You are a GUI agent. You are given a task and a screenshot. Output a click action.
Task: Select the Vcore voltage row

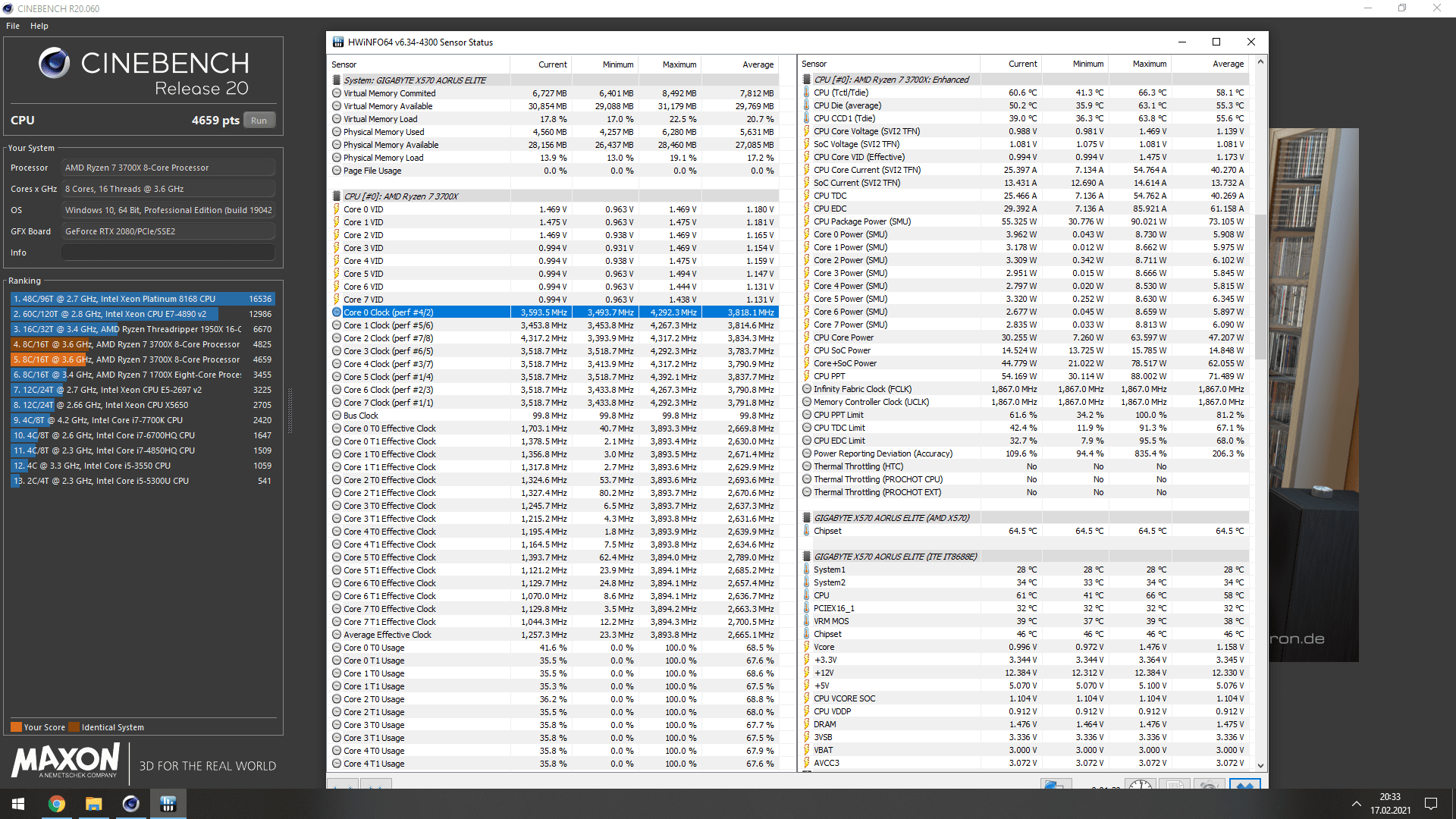[x=1024, y=647]
